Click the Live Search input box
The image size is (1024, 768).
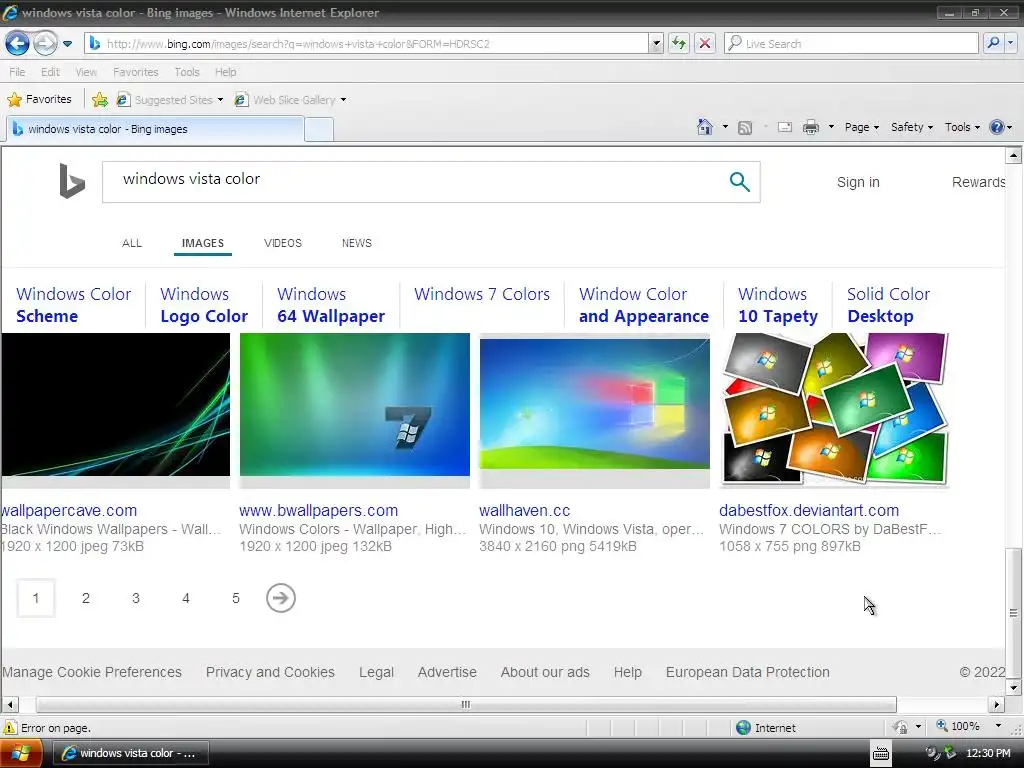851,44
